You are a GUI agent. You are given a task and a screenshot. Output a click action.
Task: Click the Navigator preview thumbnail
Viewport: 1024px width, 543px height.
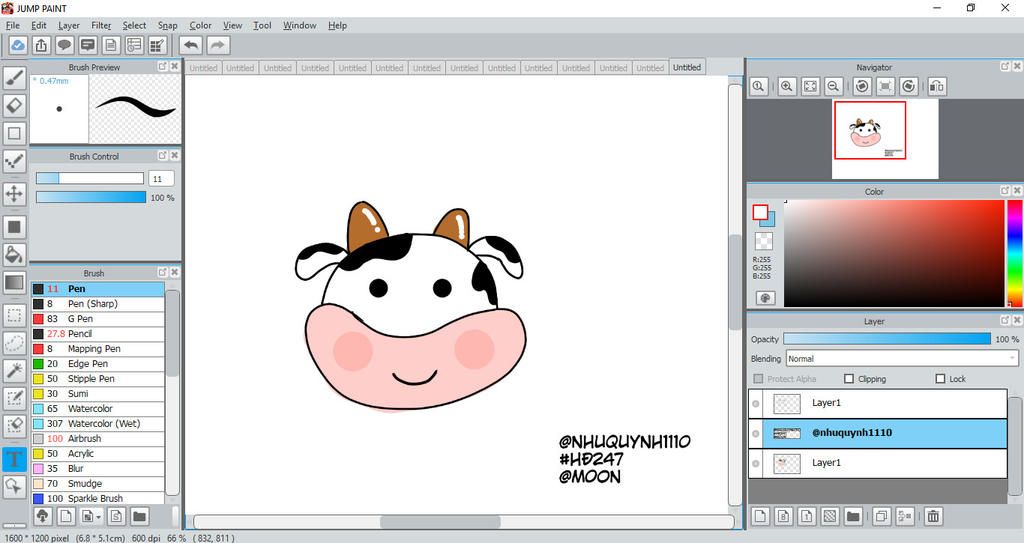point(885,139)
